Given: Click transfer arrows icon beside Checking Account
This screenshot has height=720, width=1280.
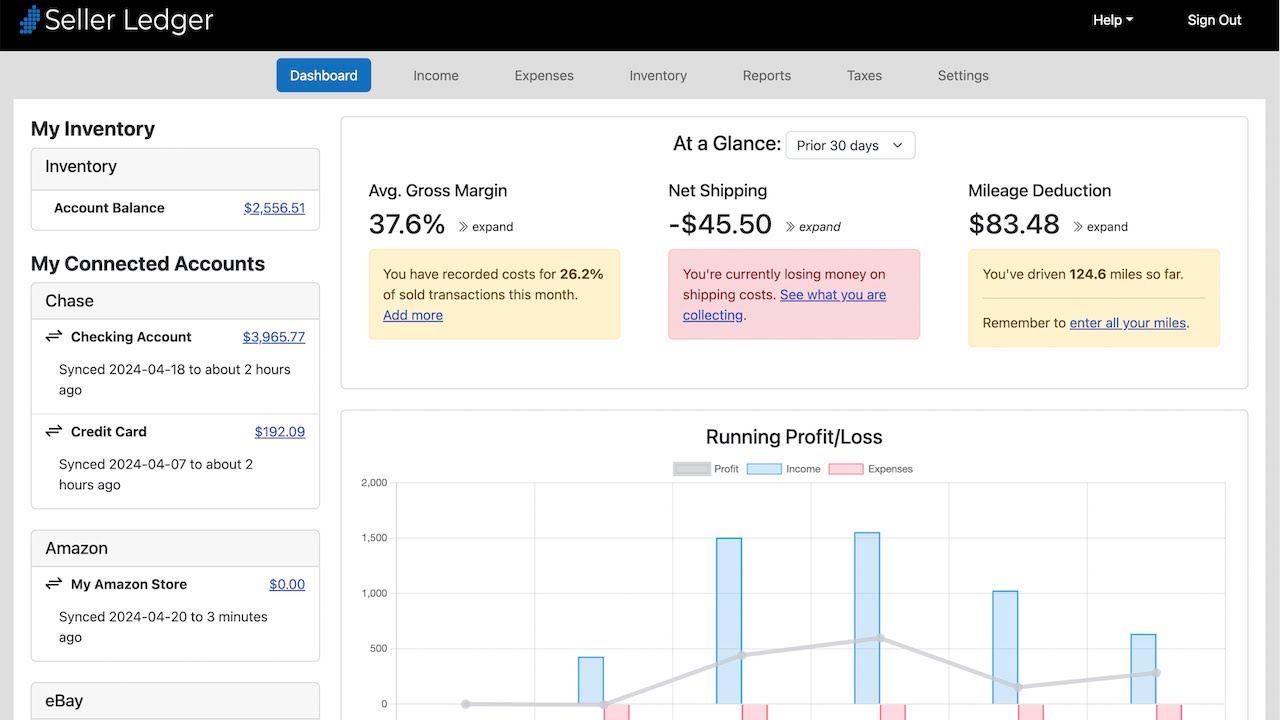Looking at the screenshot, I should point(54,337).
